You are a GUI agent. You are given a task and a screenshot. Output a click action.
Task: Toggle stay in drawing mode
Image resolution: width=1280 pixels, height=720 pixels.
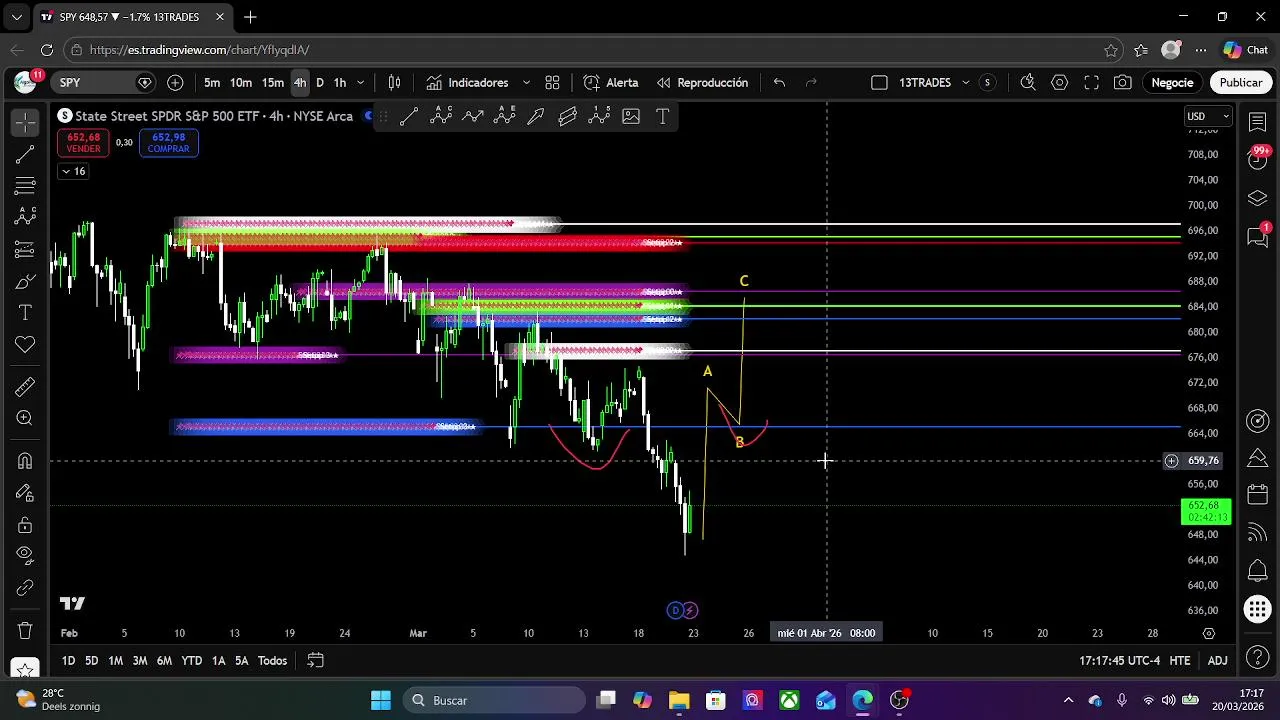pos(25,493)
